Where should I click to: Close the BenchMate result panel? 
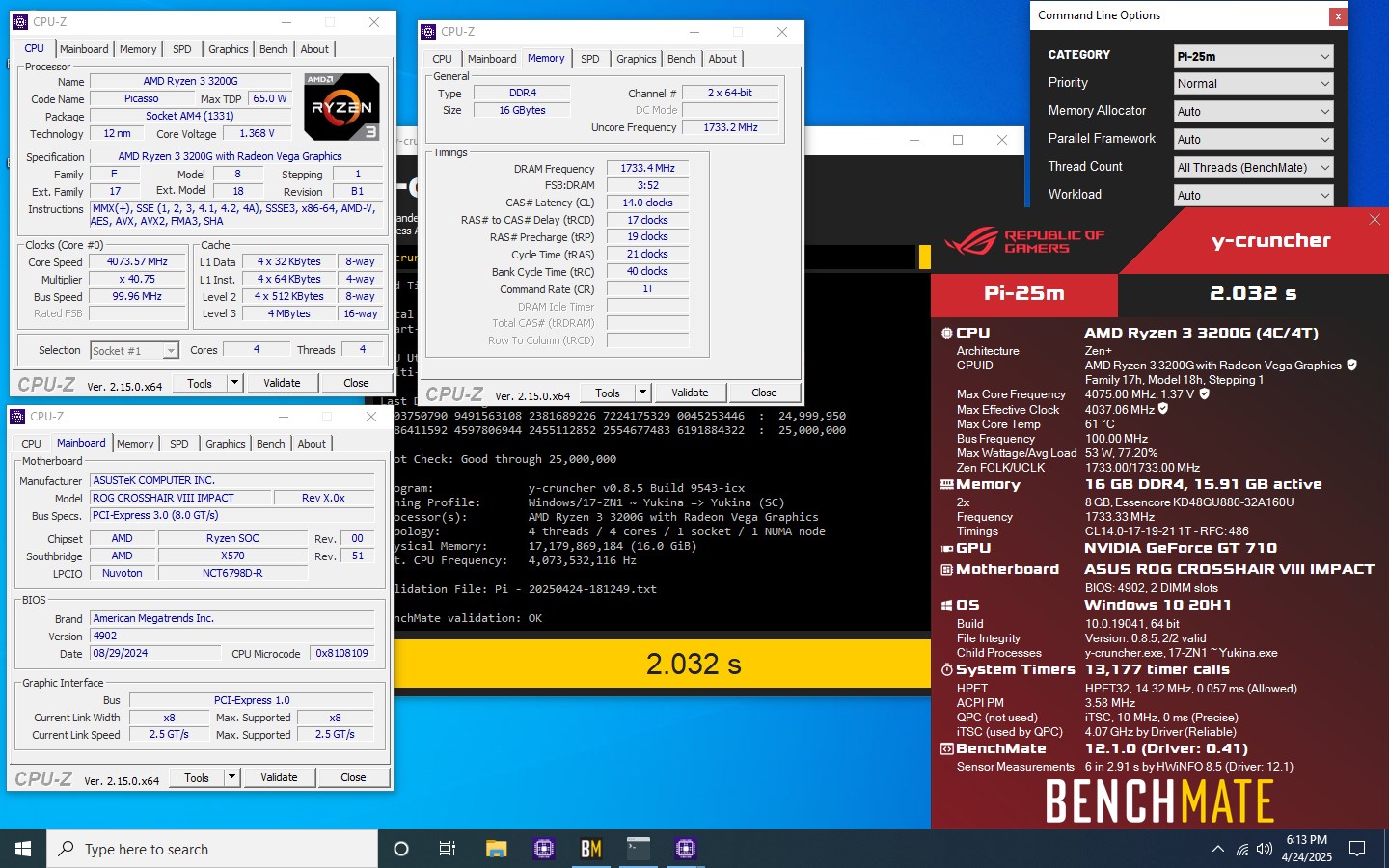1375,220
